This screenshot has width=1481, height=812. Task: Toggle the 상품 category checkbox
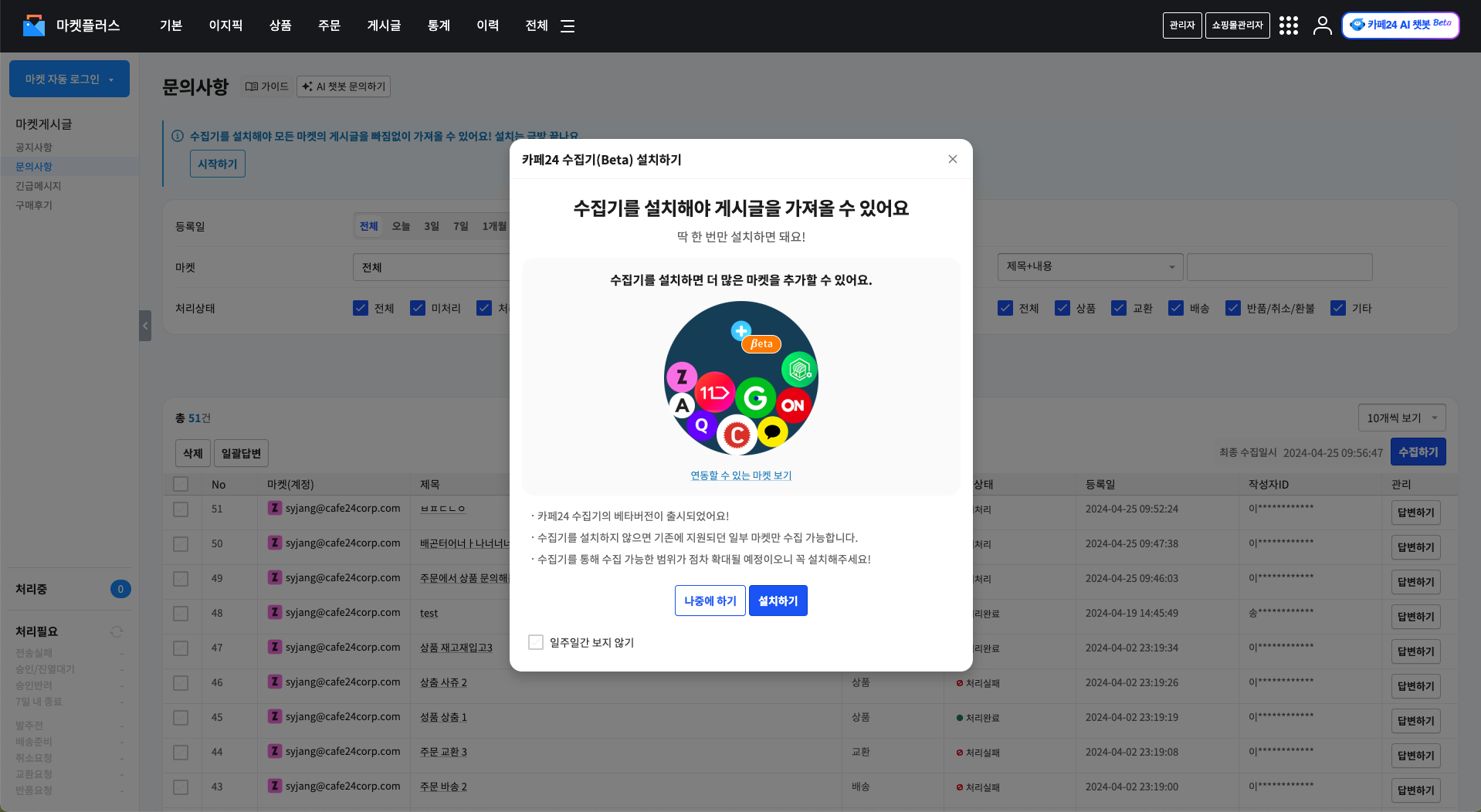click(1062, 308)
